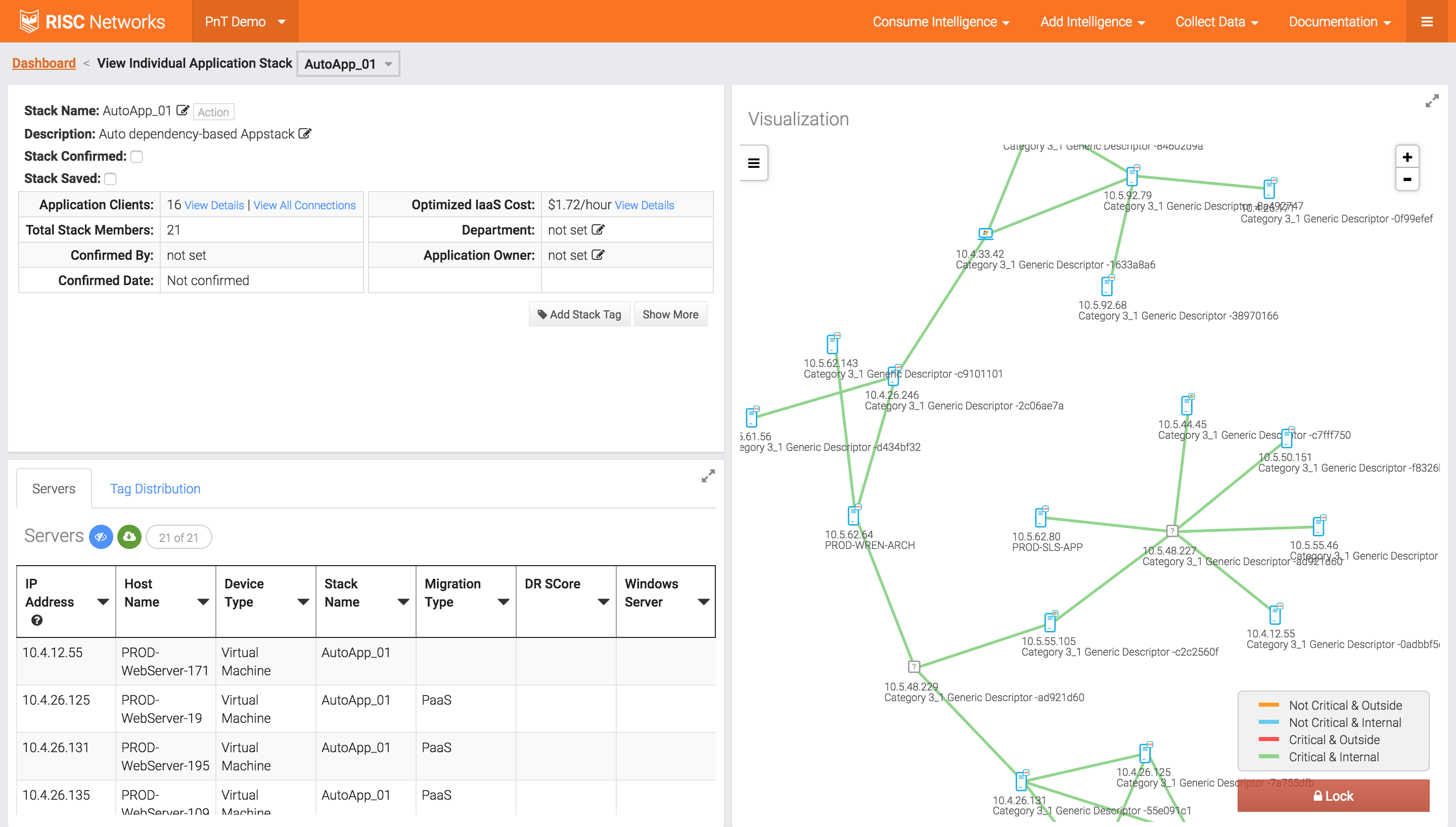The image size is (1456, 827).
Task: Edit the Department field pencil icon
Action: (x=598, y=229)
